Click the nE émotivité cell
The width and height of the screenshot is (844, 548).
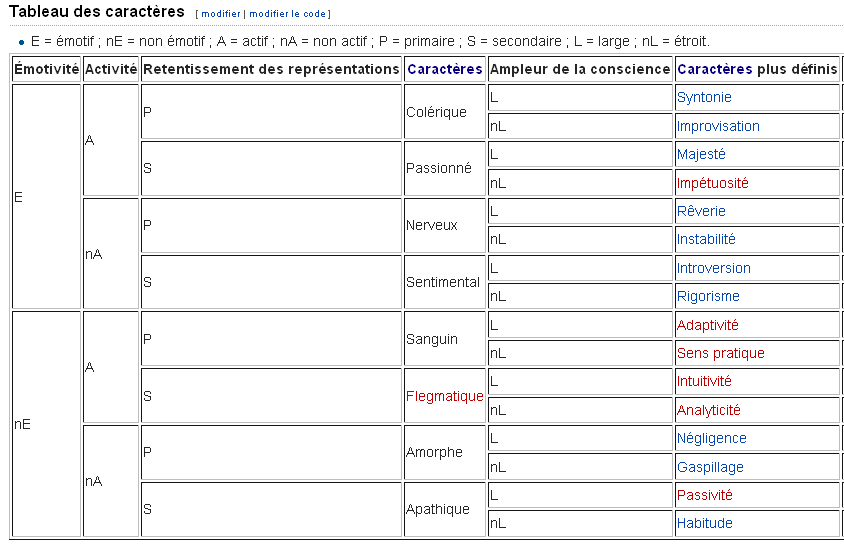[46, 424]
